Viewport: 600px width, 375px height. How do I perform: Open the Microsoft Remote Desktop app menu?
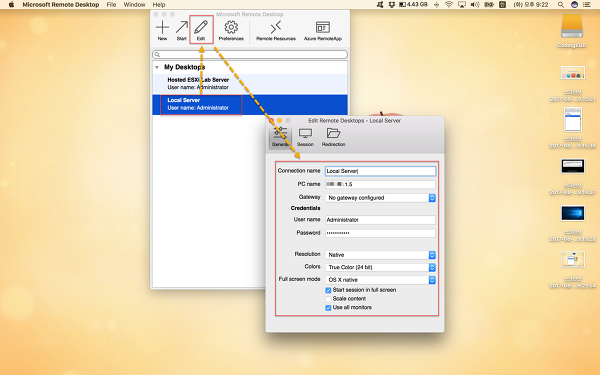click(x=61, y=5)
